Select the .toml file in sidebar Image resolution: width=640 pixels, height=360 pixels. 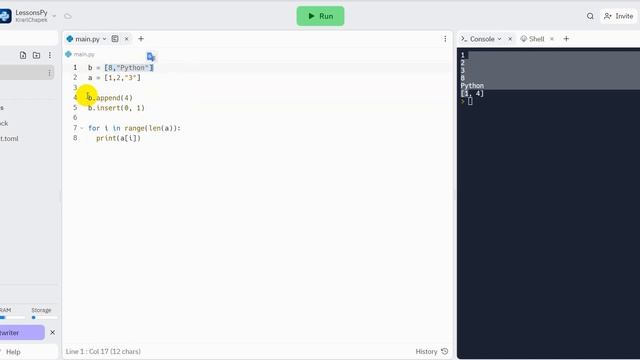(9, 139)
